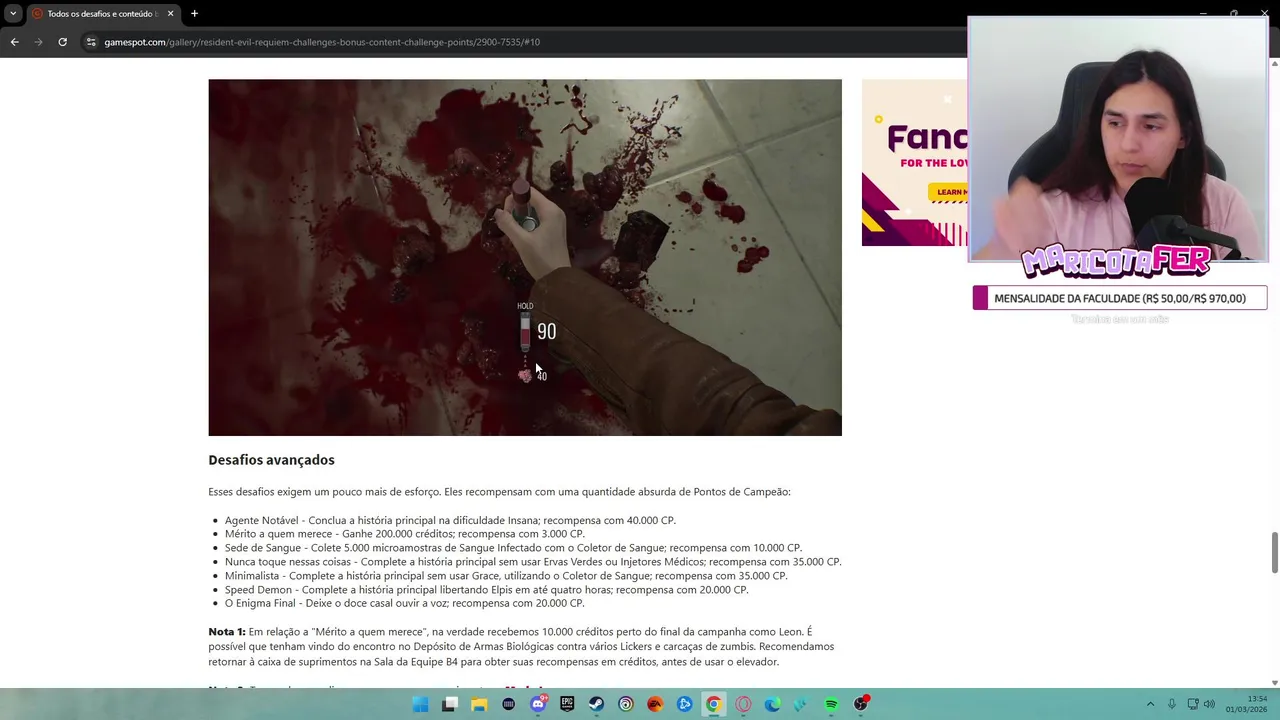Image resolution: width=1280 pixels, height=720 pixels.
Task: Reload the GameSpot page
Action: [x=62, y=42]
